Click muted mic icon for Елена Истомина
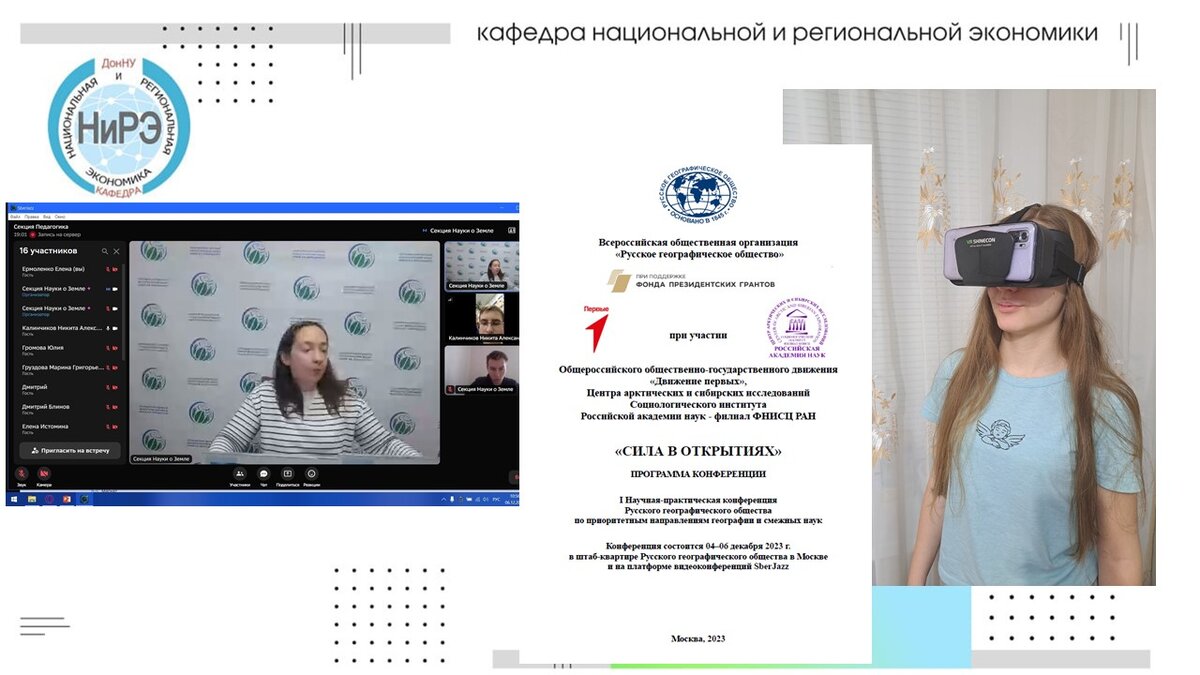 click(108, 427)
